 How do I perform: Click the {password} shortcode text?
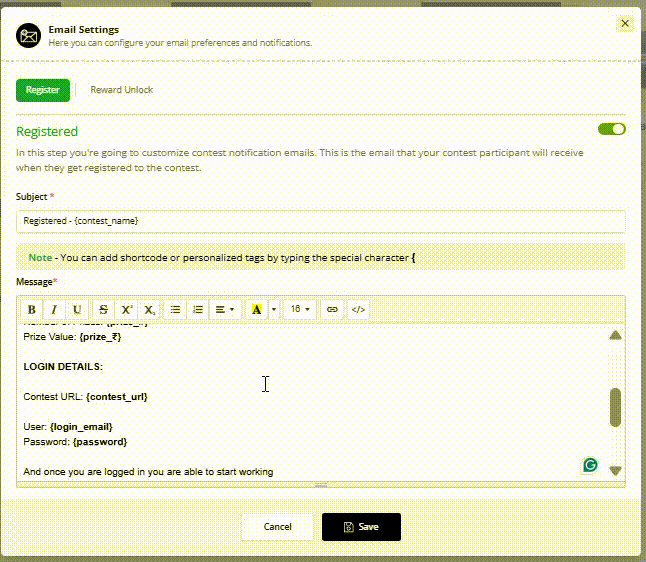point(100,442)
